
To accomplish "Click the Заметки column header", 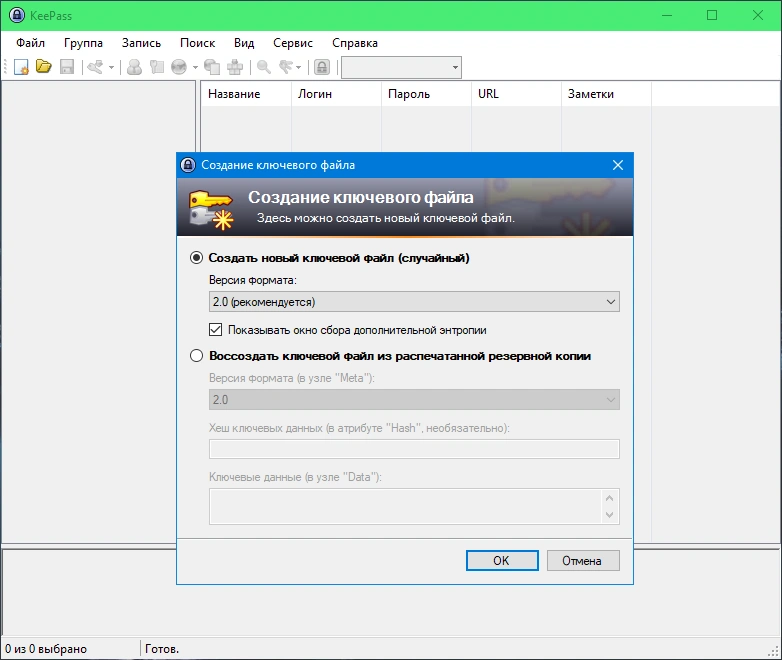I will pos(606,94).
